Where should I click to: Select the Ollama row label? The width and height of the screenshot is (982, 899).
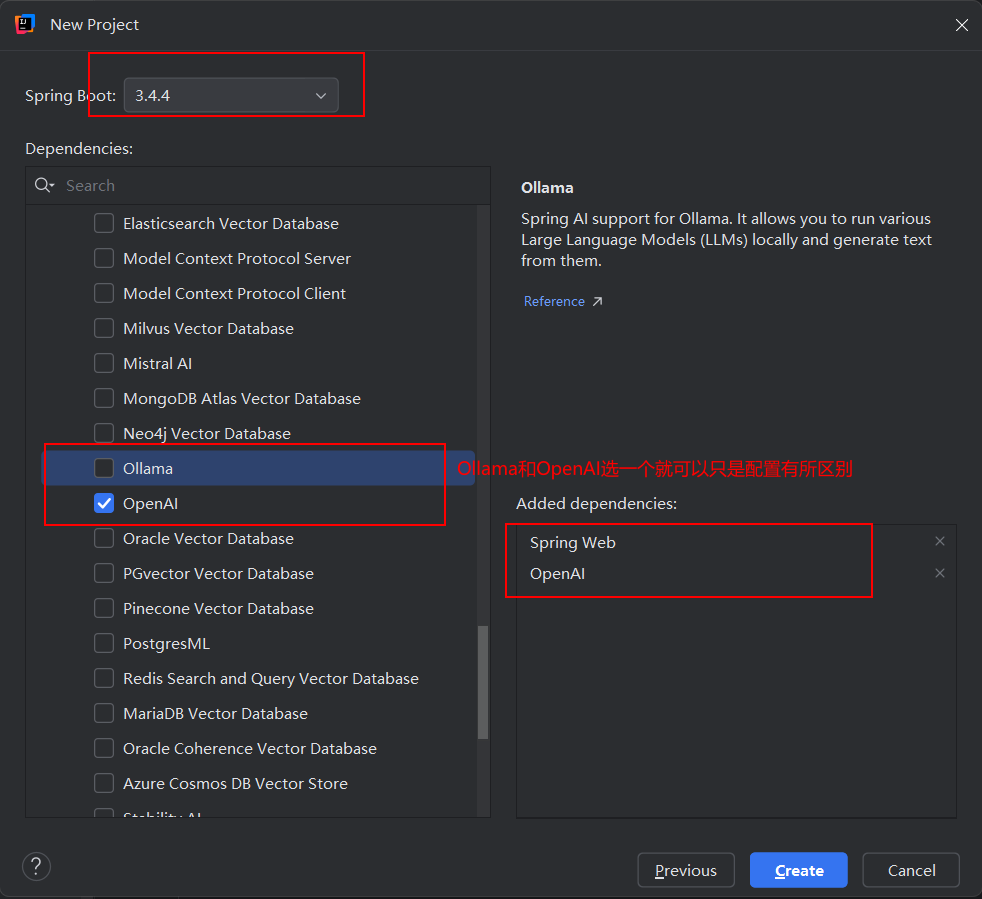click(148, 469)
